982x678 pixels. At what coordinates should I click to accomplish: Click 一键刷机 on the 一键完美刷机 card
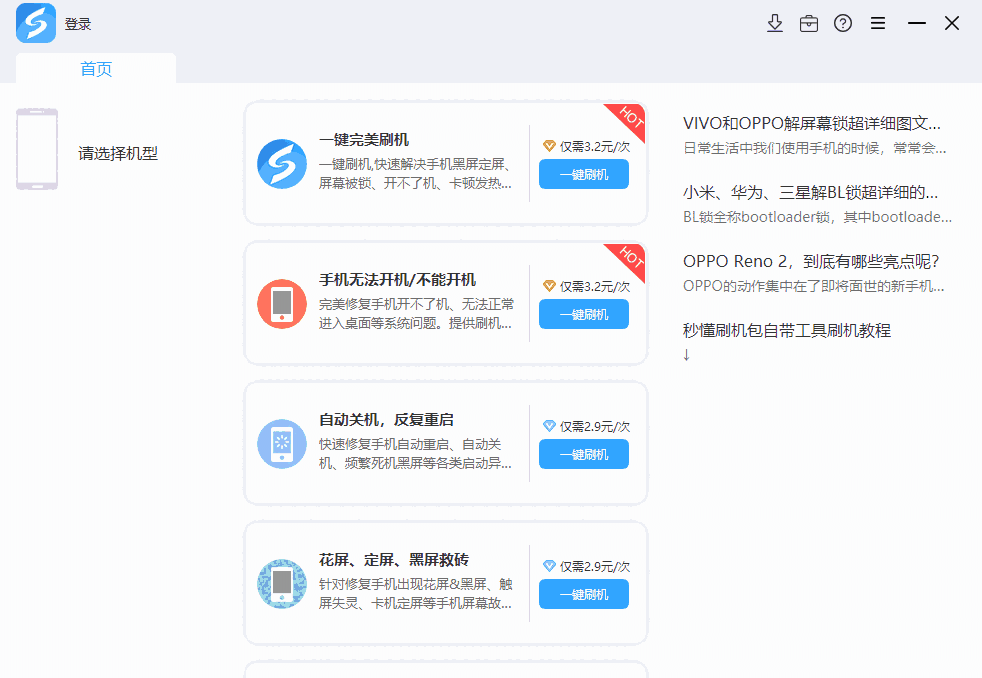click(x=583, y=174)
